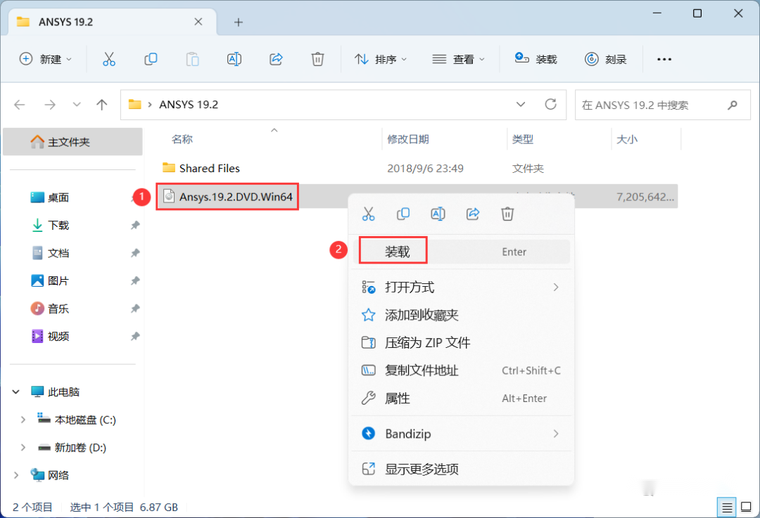Open the 打开方式 submenu
Screen dimensions: 760x518
click(x=461, y=287)
